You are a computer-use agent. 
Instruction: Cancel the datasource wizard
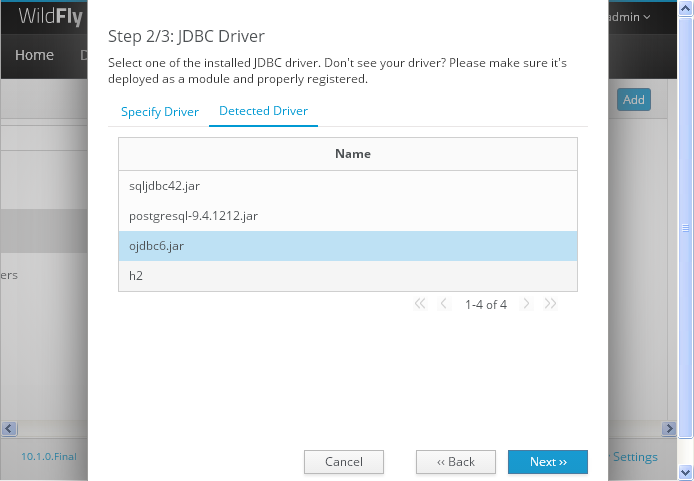coord(344,462)
